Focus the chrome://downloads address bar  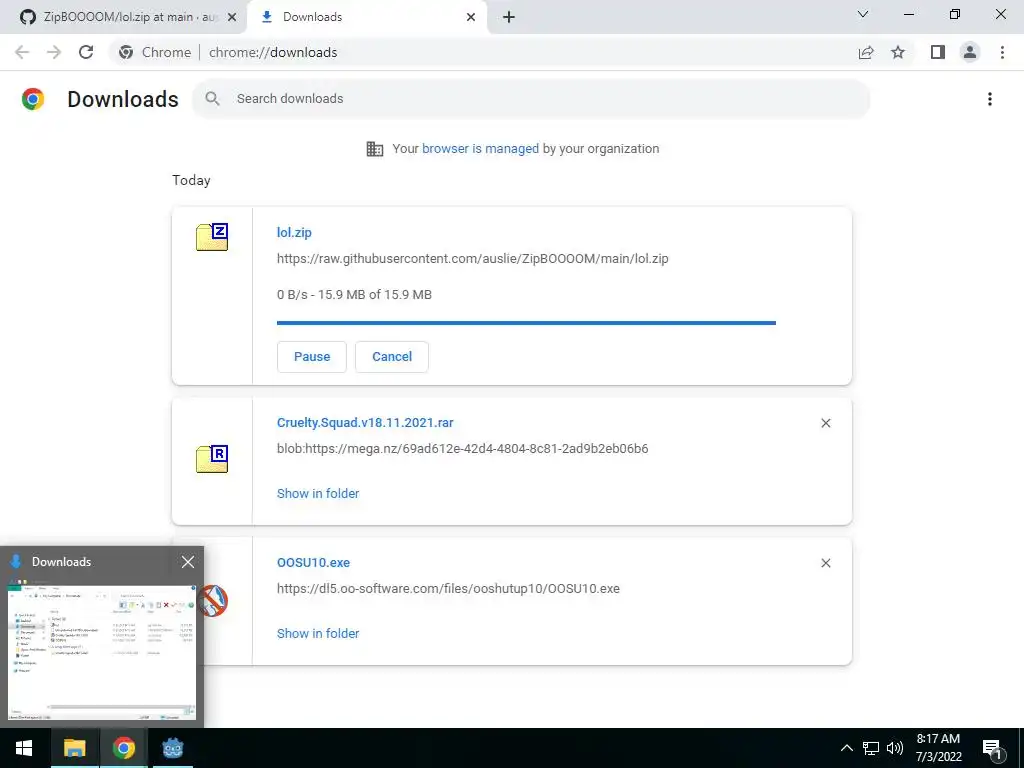pyautogui.click(x=273, y=52)
